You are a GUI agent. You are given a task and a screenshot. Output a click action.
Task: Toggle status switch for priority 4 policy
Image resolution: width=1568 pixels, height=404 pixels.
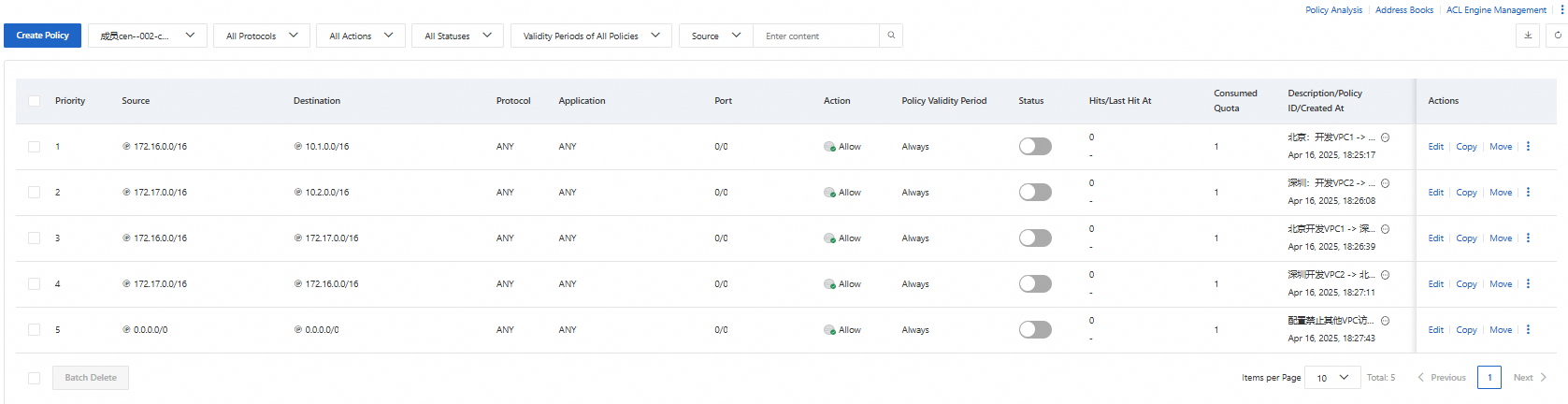1035,284
